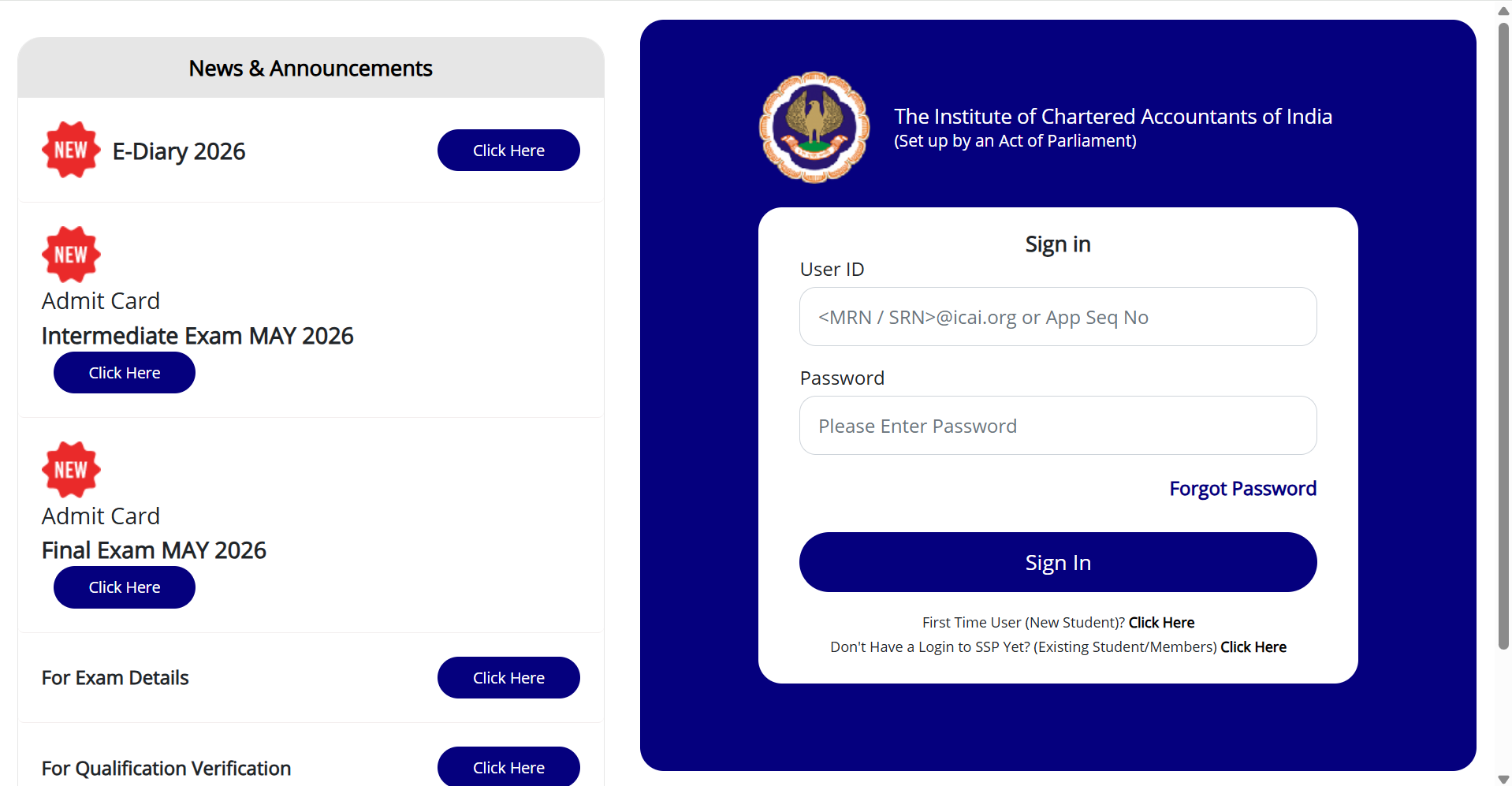This screenshot has width=1512, height=786.
Task: Focus the Password input field
Action: click(1057, 426)
